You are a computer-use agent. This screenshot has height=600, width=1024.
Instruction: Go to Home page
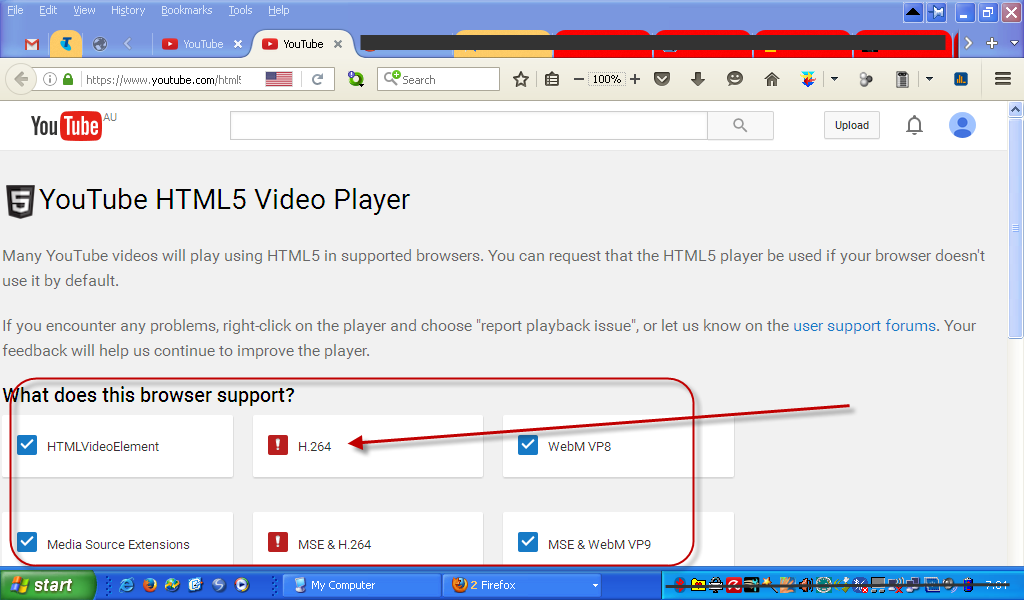(x=772, y=80)
